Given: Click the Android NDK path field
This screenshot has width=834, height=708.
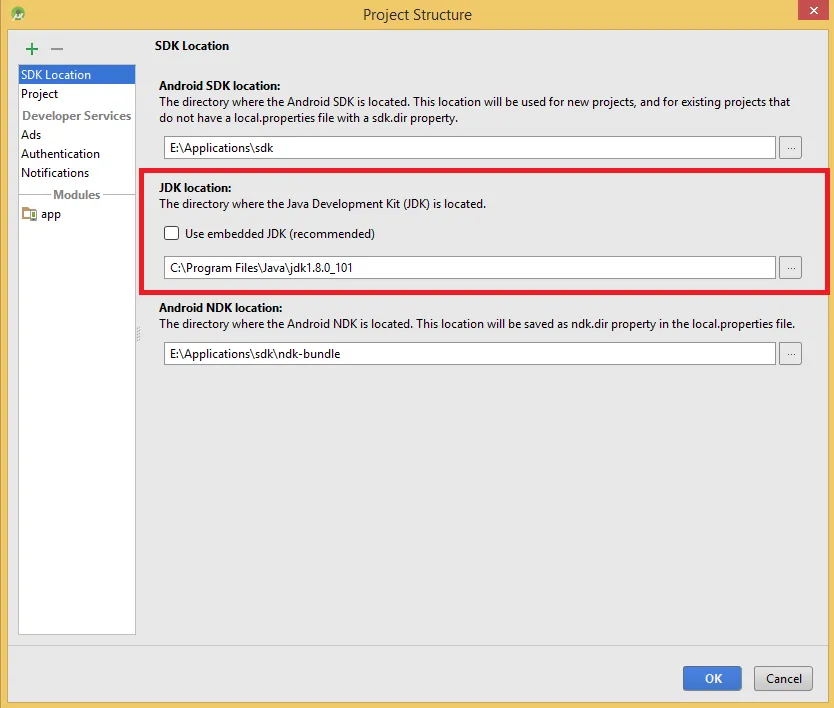Looking at the screenshot, I should click(470, 354).
